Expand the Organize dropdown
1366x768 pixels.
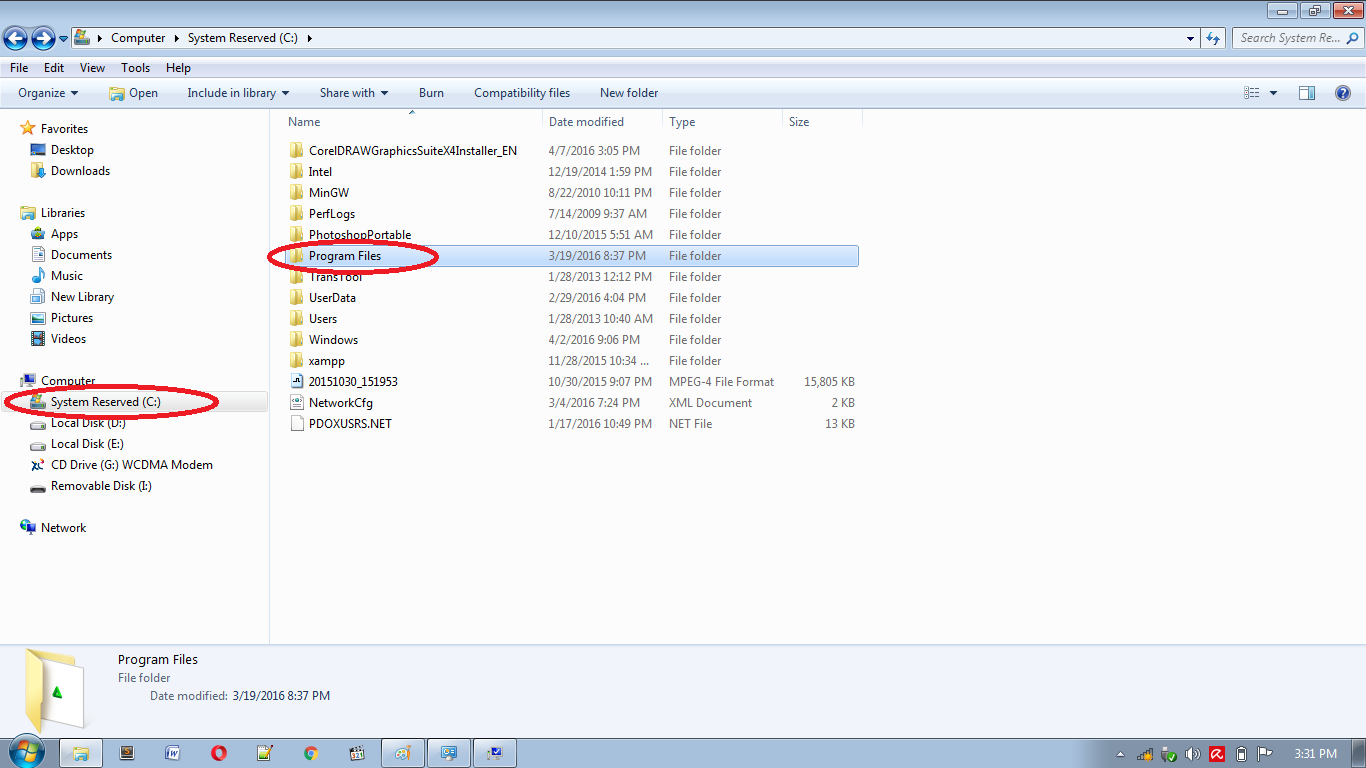48,93
